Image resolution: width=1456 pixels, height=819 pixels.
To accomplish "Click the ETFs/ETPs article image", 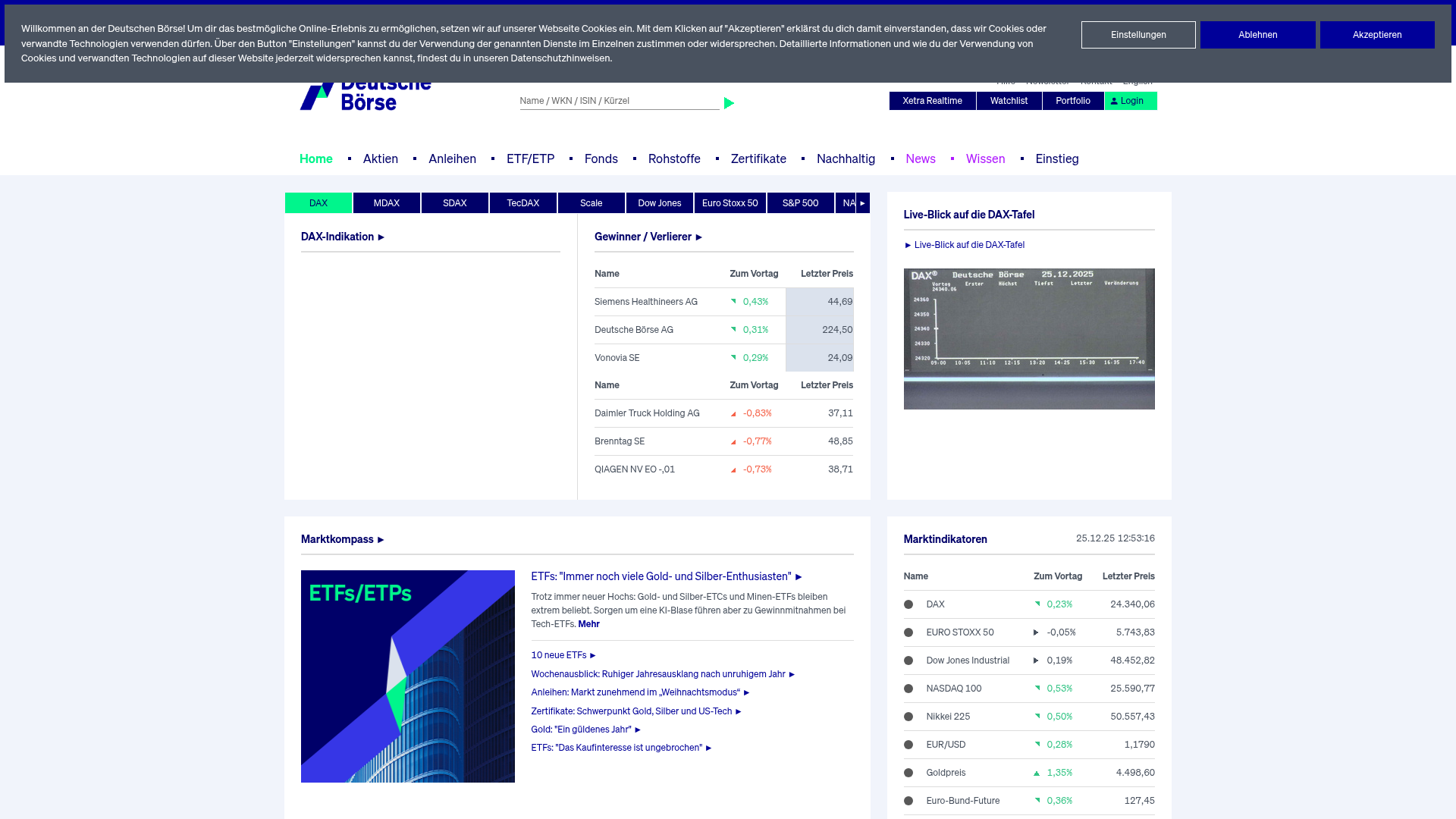I will [x=408, y=676].
